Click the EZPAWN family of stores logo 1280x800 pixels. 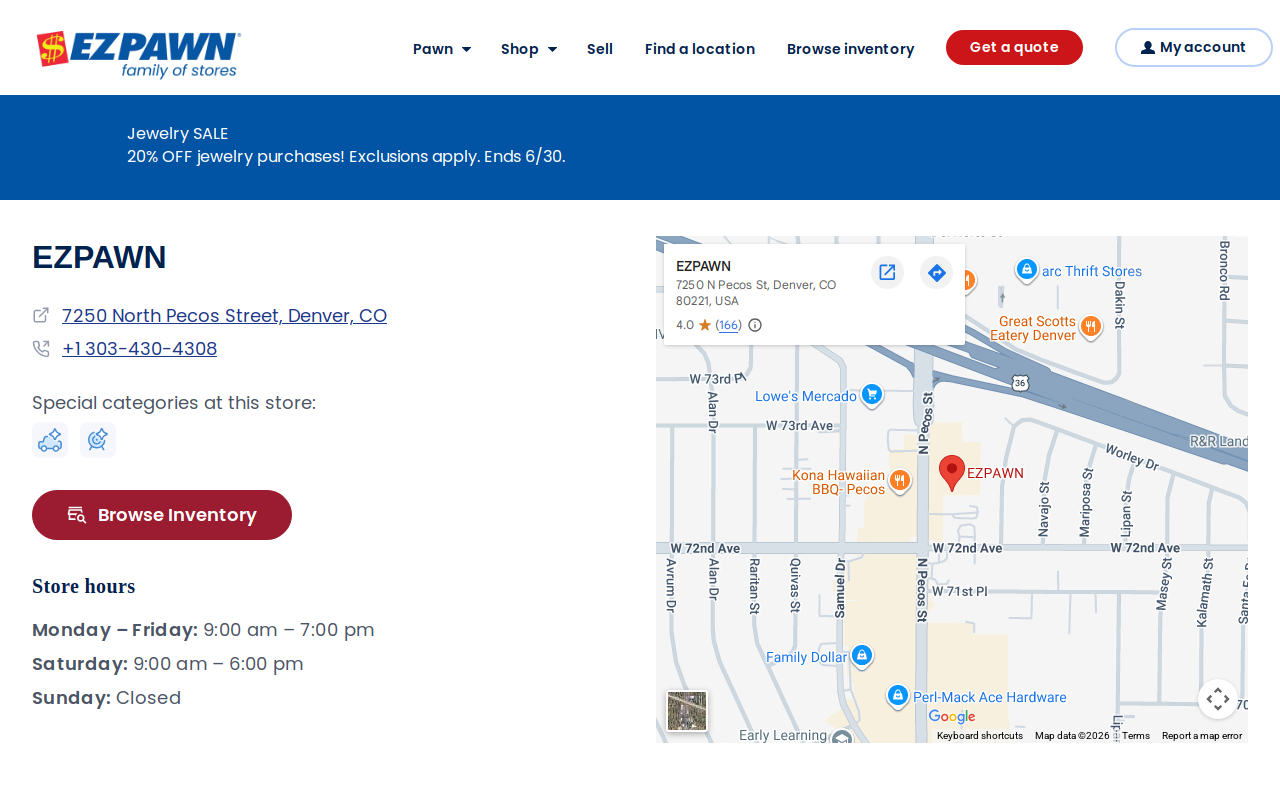tap(138, 54)
